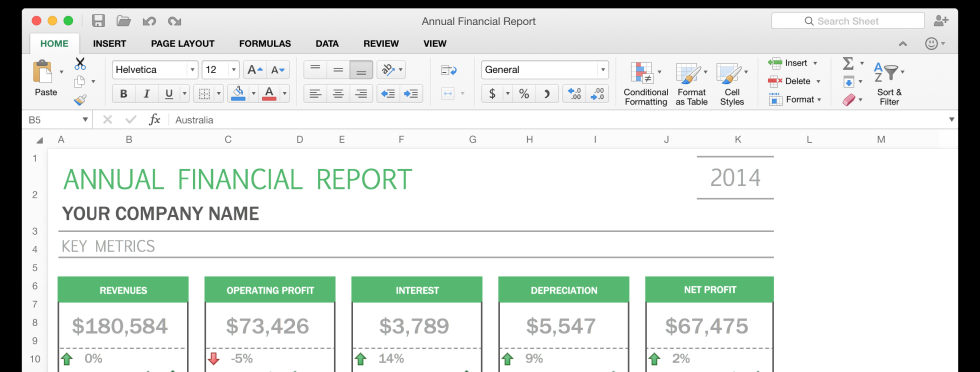Click the Clear eraser icon

(x=848, y=99)
